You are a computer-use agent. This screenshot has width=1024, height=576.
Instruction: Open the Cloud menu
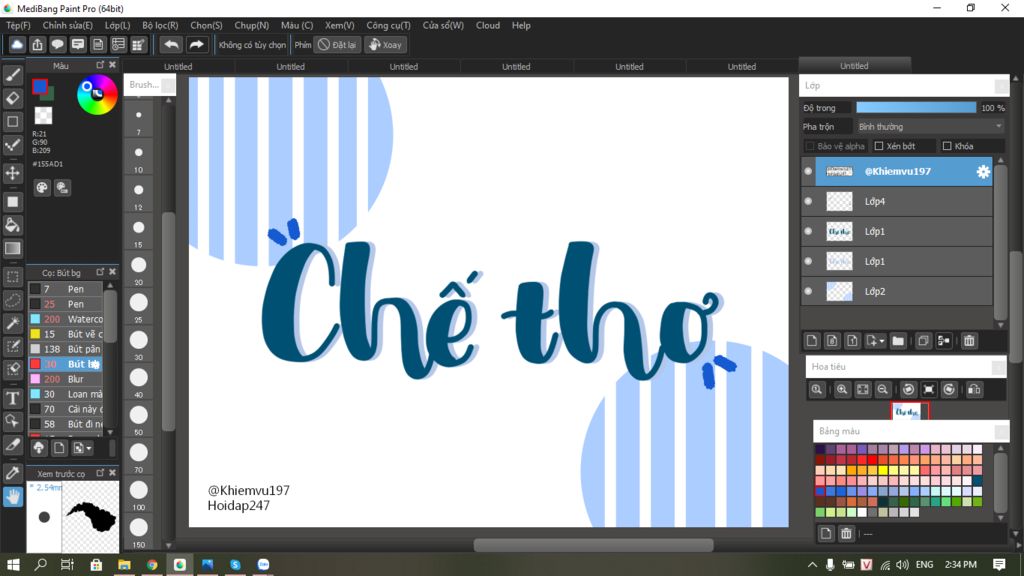(488, 25)
